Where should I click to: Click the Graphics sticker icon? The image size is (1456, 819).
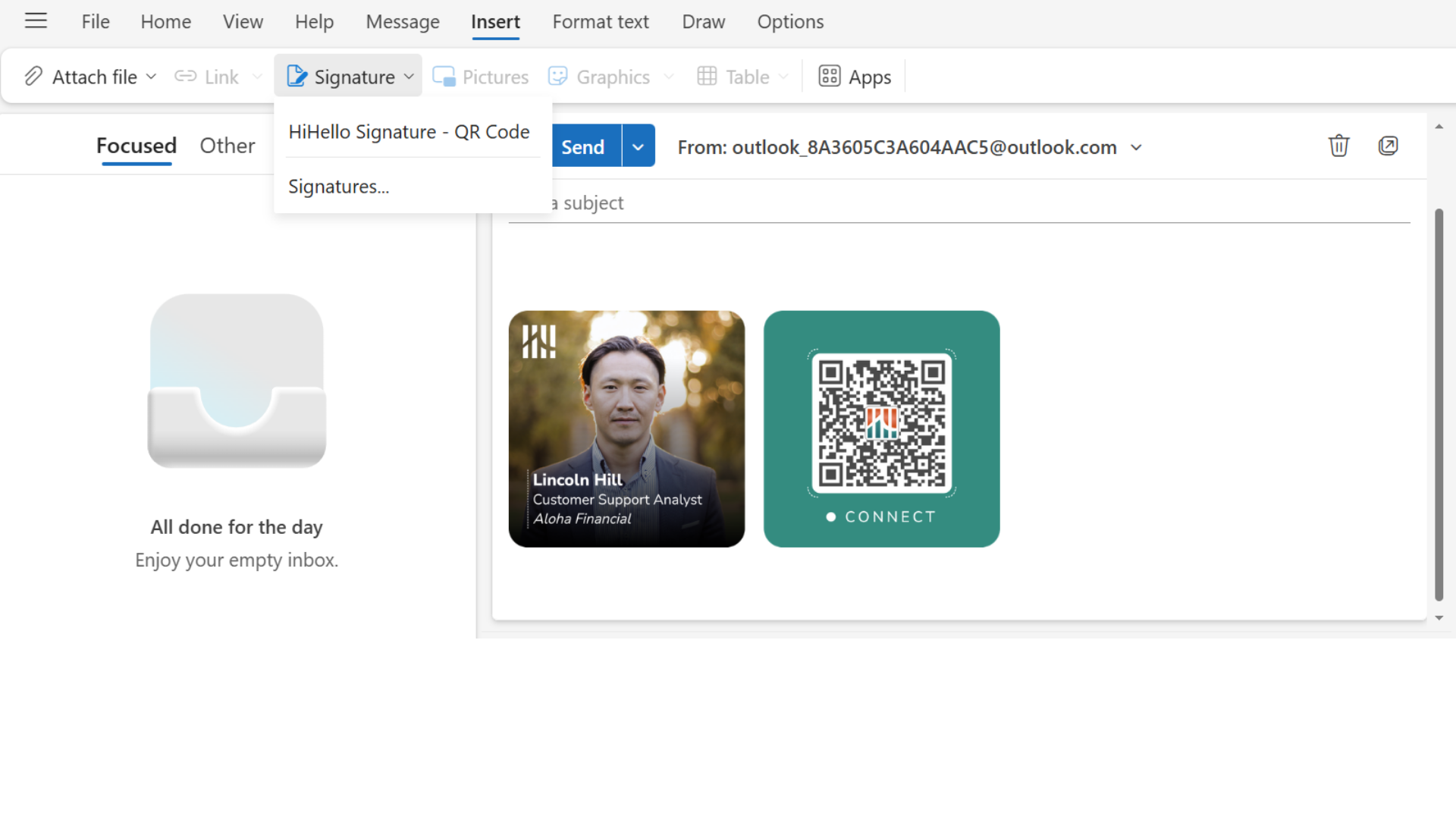558,77
